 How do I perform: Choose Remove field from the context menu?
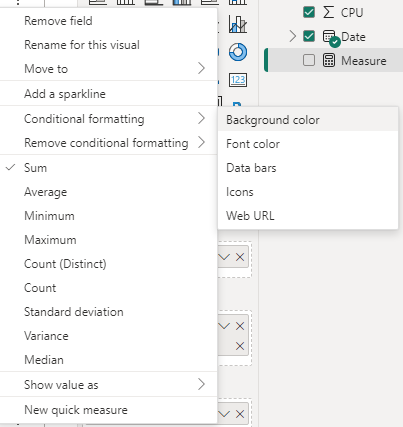[x=109, y=21]
